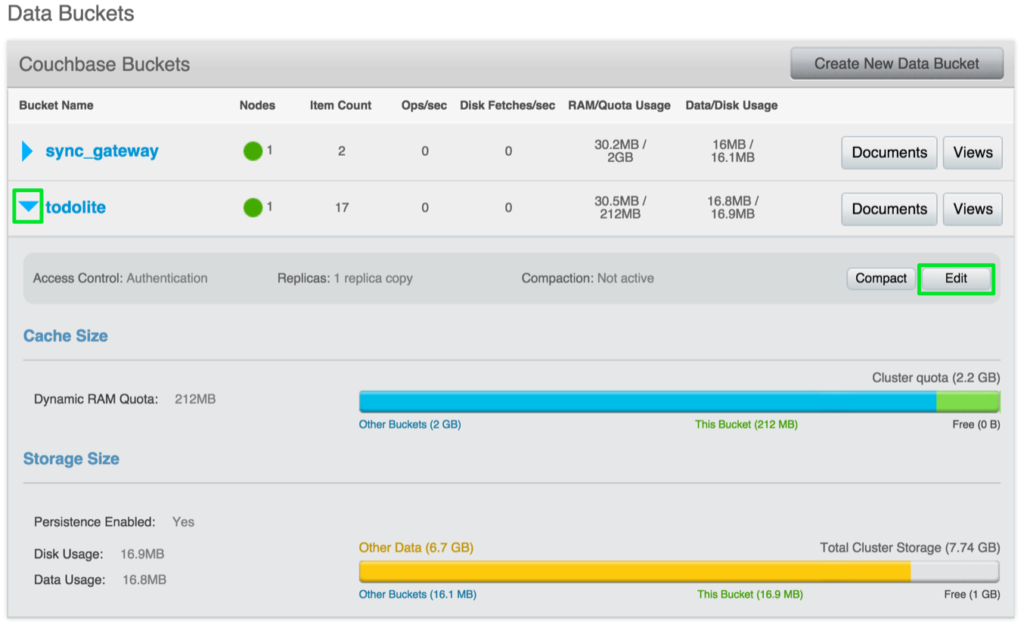Click Create New Data Bucket
The width and height of the screenshot is (1024, 625).
897,63
